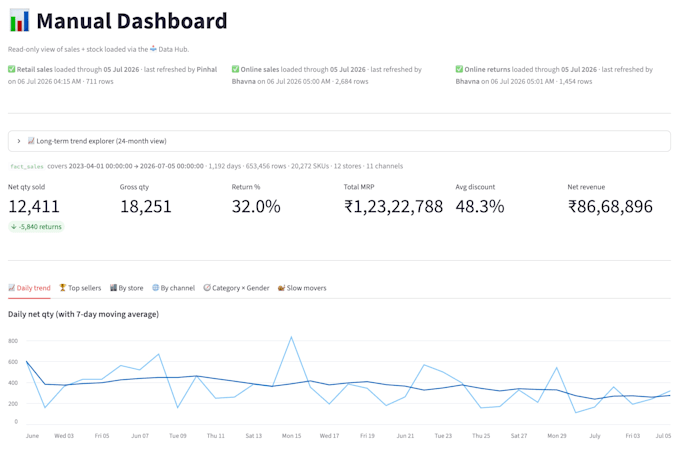Click the Data Hub icon in subtitle
The height and width of the screenshot is (453, 680).
[x=153, y=49]
